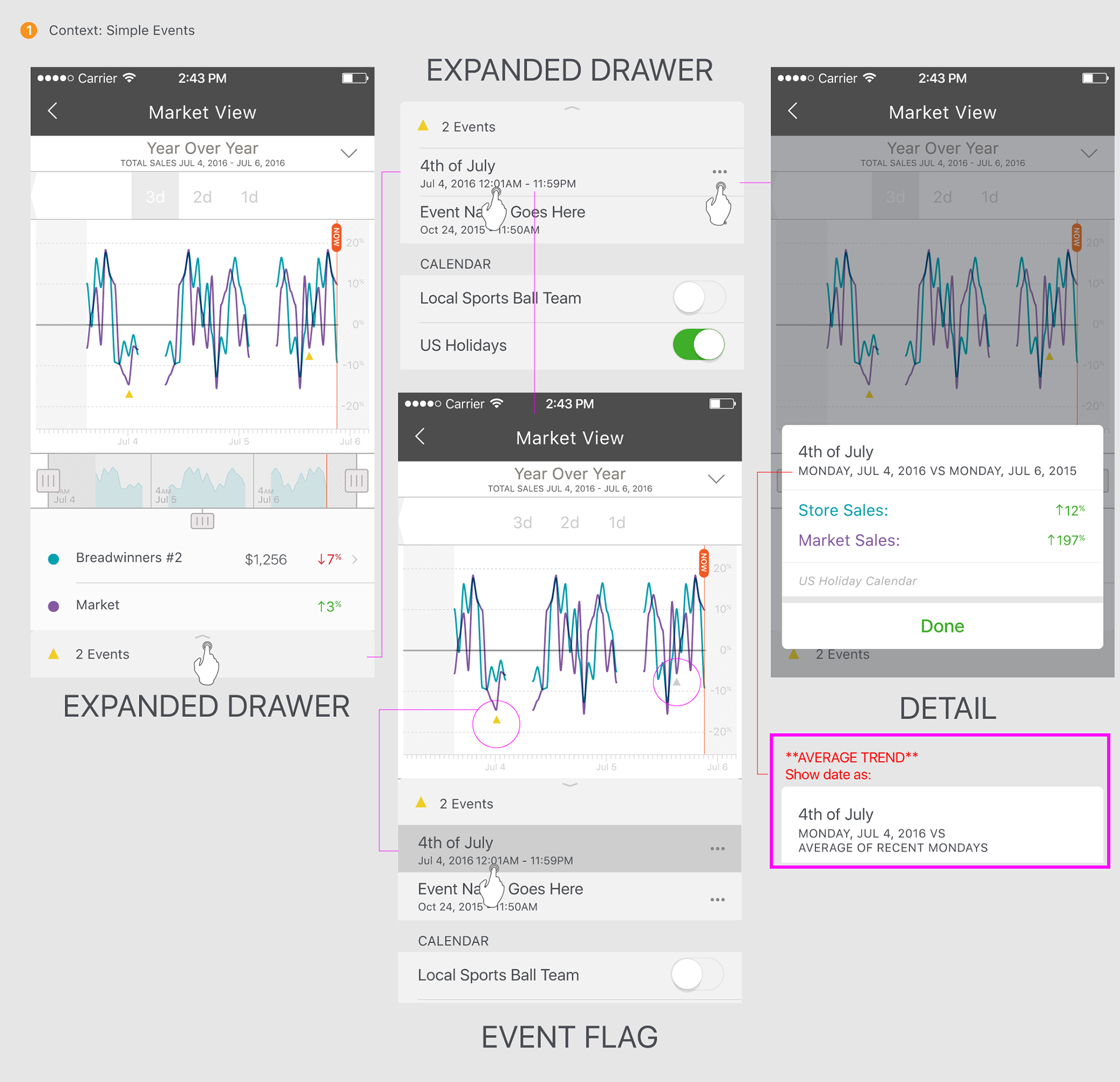Click battery icon in Detail screen status bar
The image size is (1120, 1082).
[x=1095, y=78]
